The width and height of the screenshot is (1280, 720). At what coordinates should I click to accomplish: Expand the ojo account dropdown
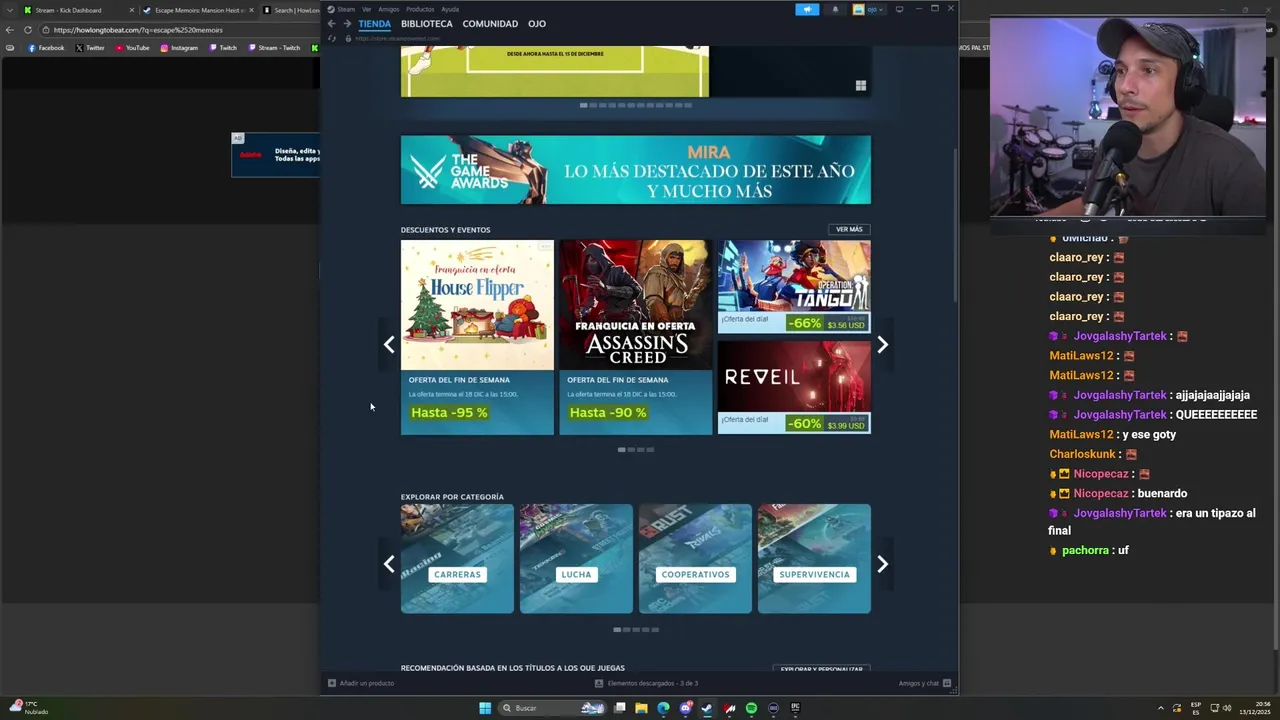868,9
